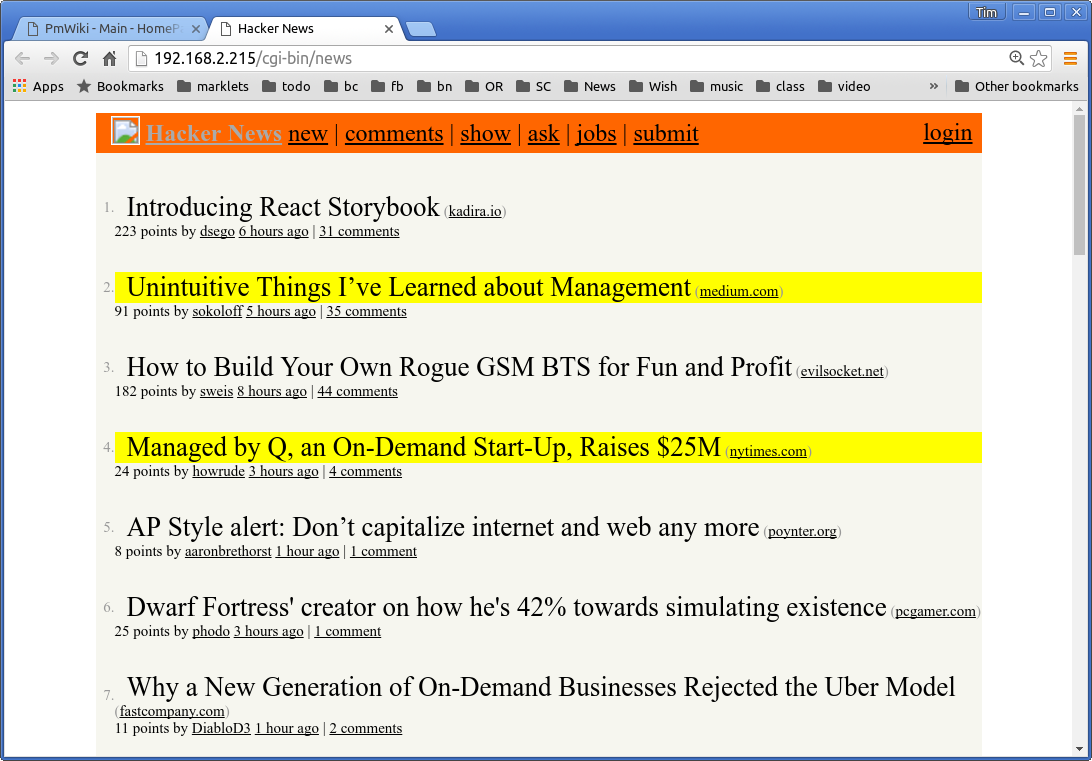
Task: Open the 'AP Style alert' story
Action: coord(443,528)
